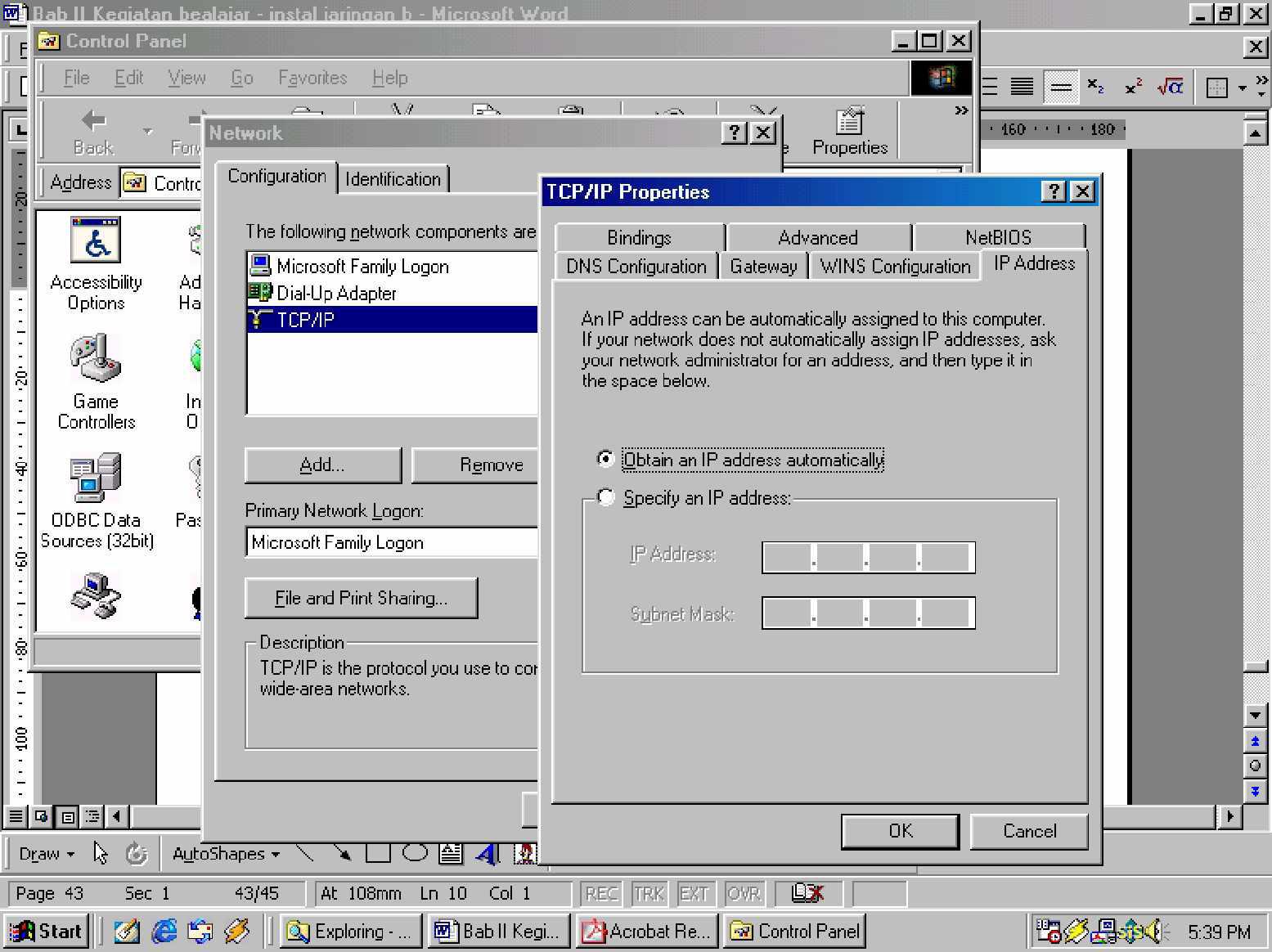
Task: Open View menu in Control Panel
Action: [187, 78]
